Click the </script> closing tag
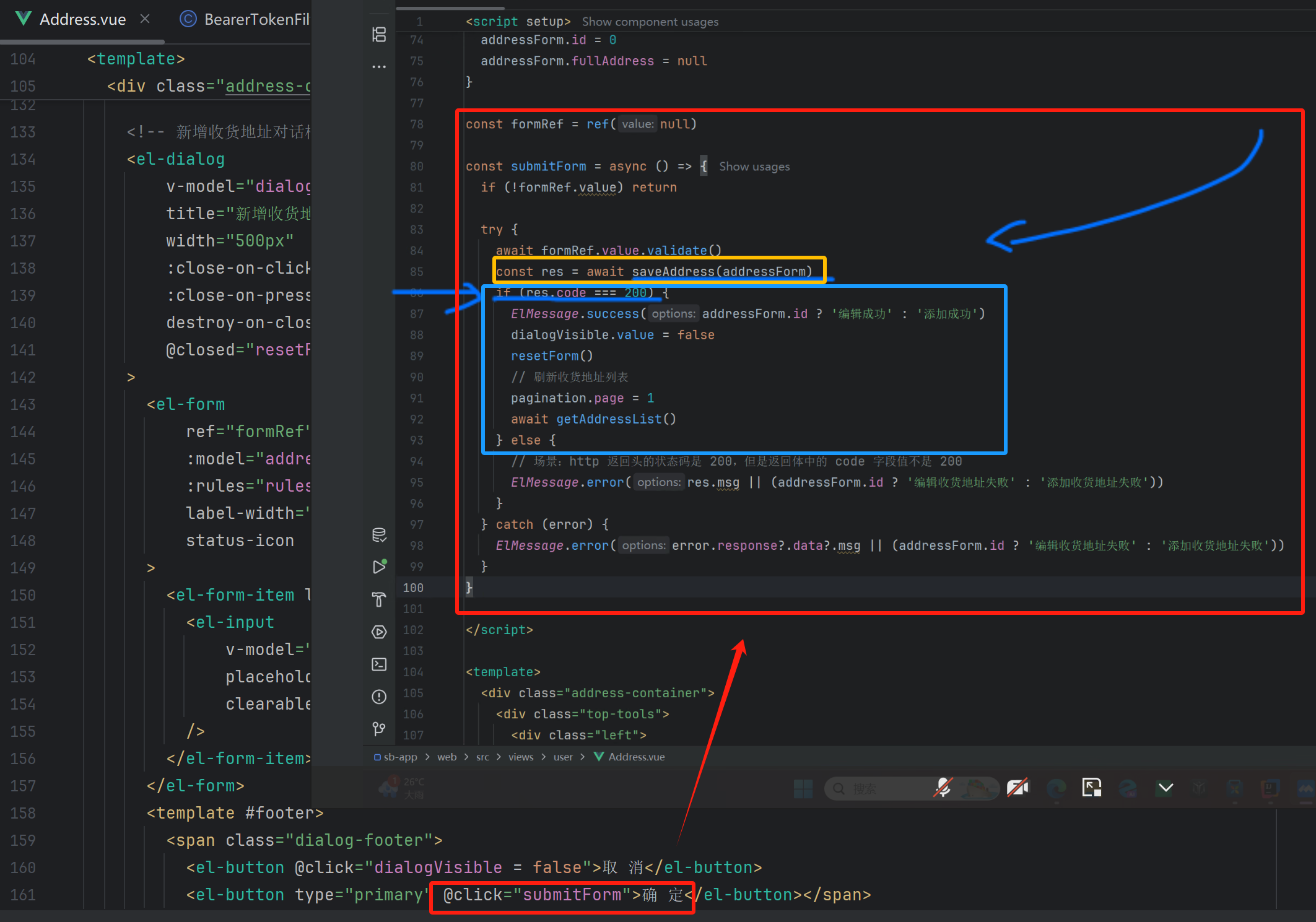Image resolution: width=1316 pixels, height=922 pixels. (499, 630)
